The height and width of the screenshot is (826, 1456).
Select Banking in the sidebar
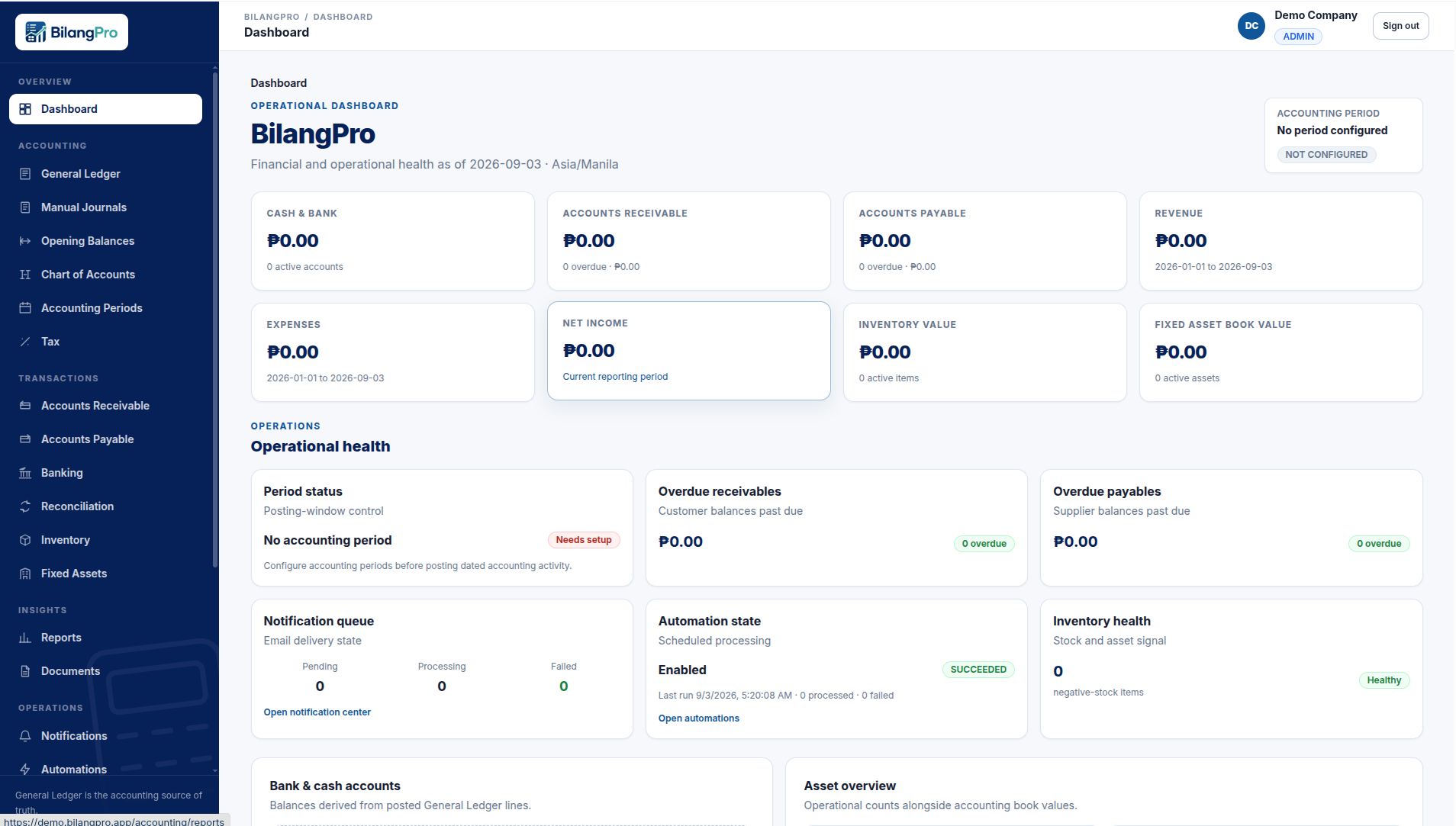pos(105,473)
